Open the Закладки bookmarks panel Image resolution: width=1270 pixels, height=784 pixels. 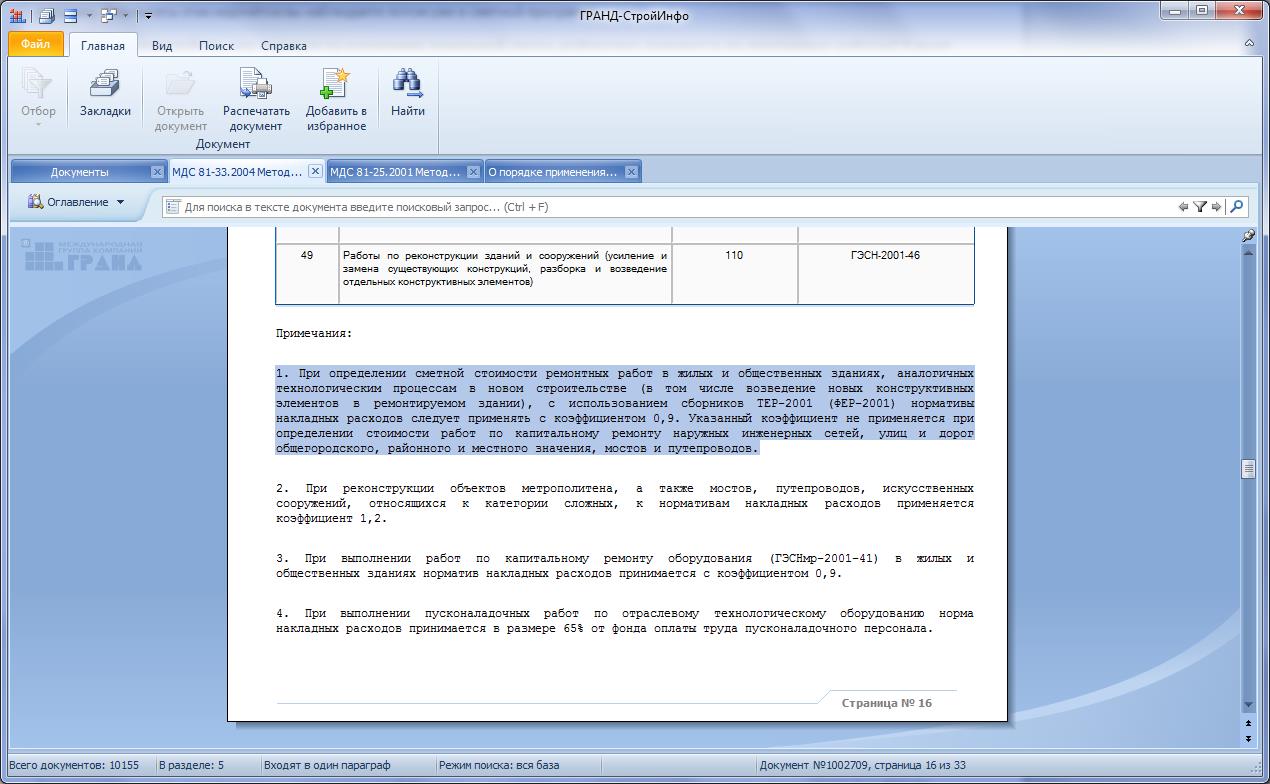105,93
